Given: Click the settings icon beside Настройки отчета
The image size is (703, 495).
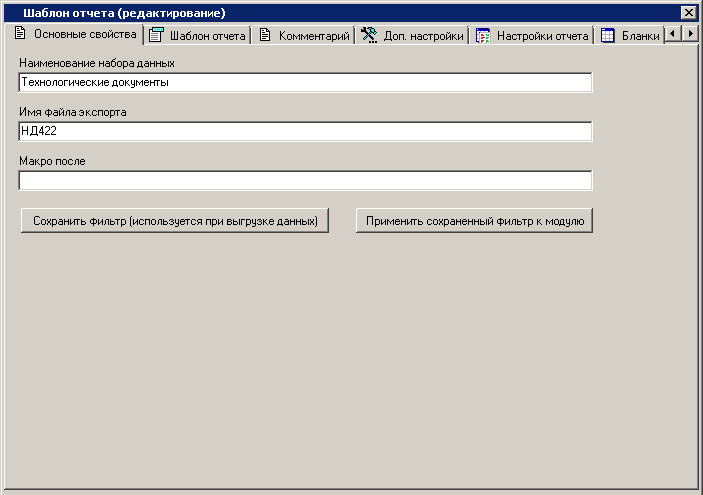Looking at the screenshot, I should coord(482,36).
